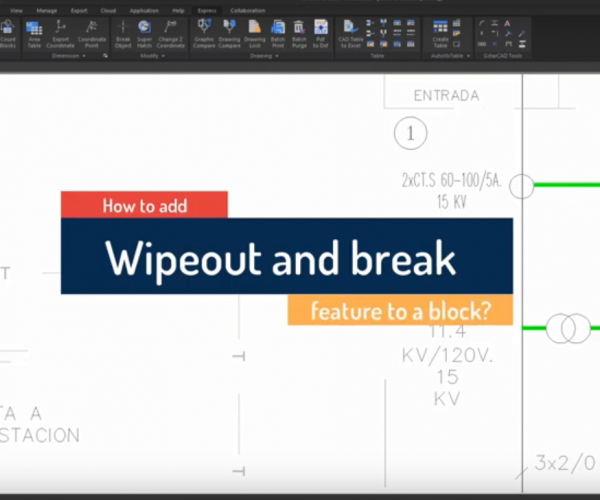Switch to the Collaboration ribbon tab
The height and width of the screenshot is (500, 600).
[x=248, y=11]
